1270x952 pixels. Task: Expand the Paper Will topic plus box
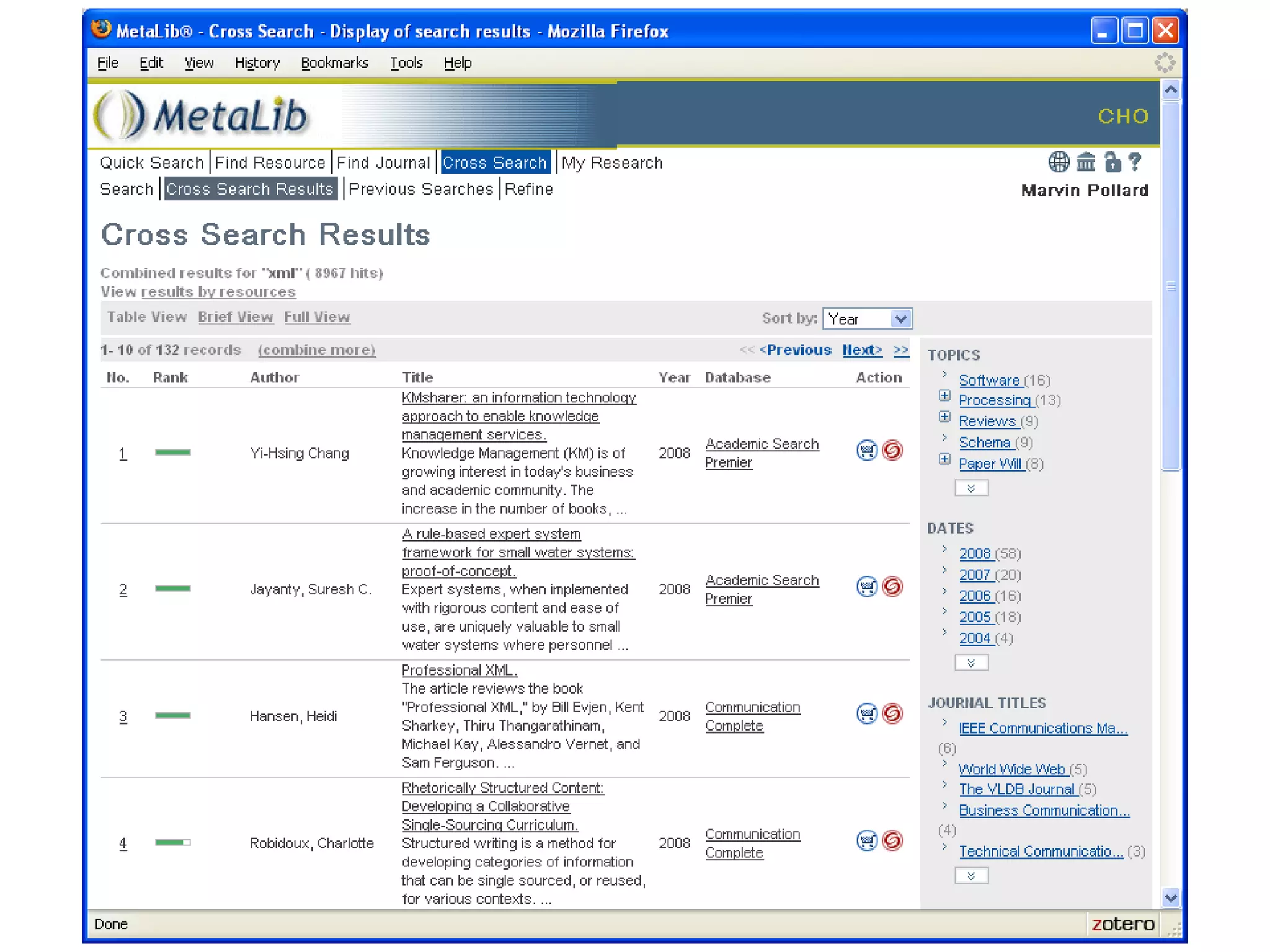(944, 459)
